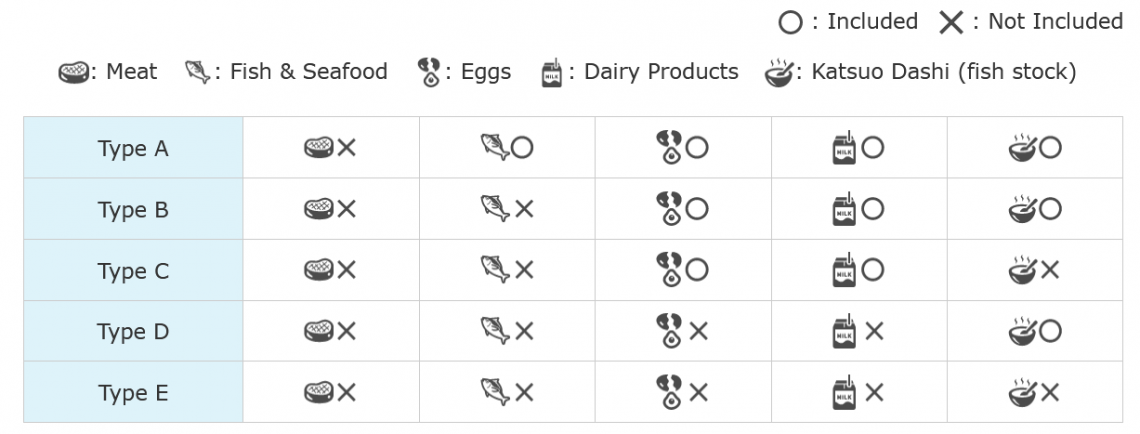This screenshot has width=1140, height=434.
Task: Click the Not Included cross symbol in legend
Action: 950,23
